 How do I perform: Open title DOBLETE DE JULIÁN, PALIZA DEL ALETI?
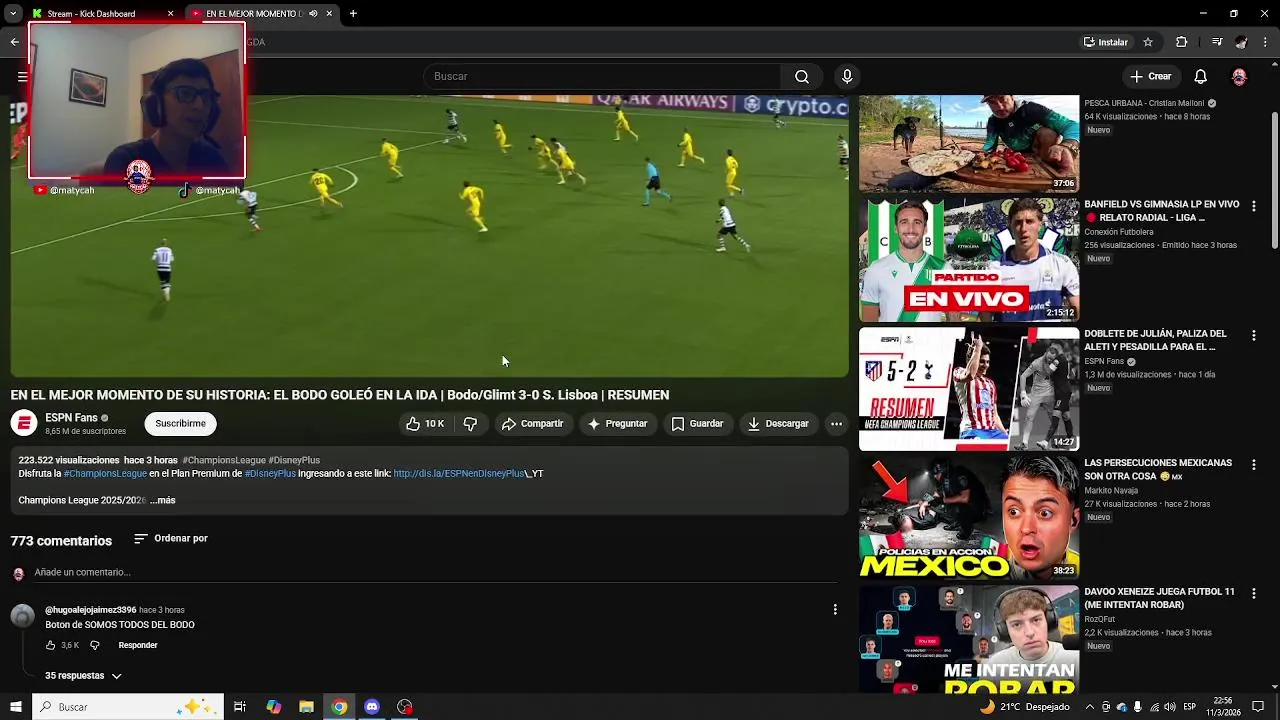(x=1155, y=340)
